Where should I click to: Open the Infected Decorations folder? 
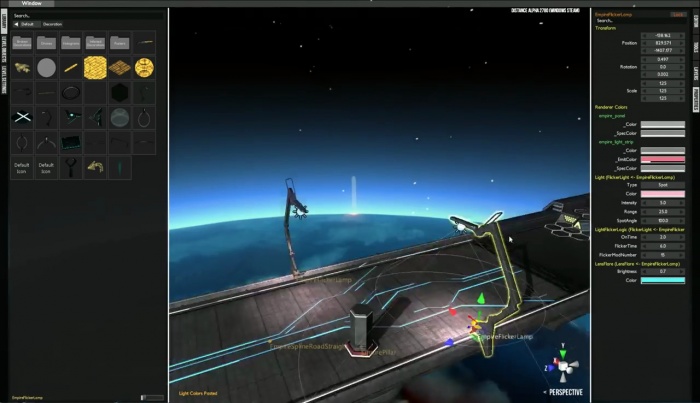click(95, 43)
